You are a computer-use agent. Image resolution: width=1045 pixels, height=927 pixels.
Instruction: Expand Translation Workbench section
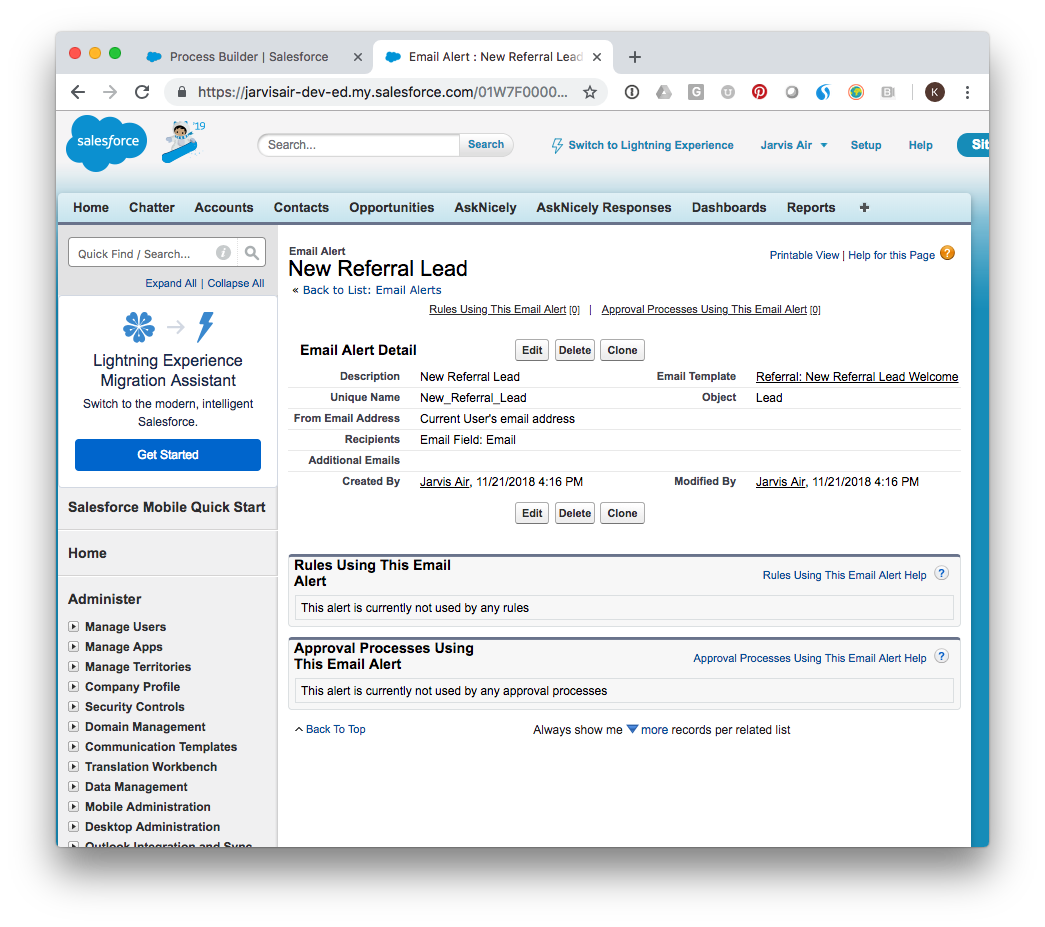(73, 766)
